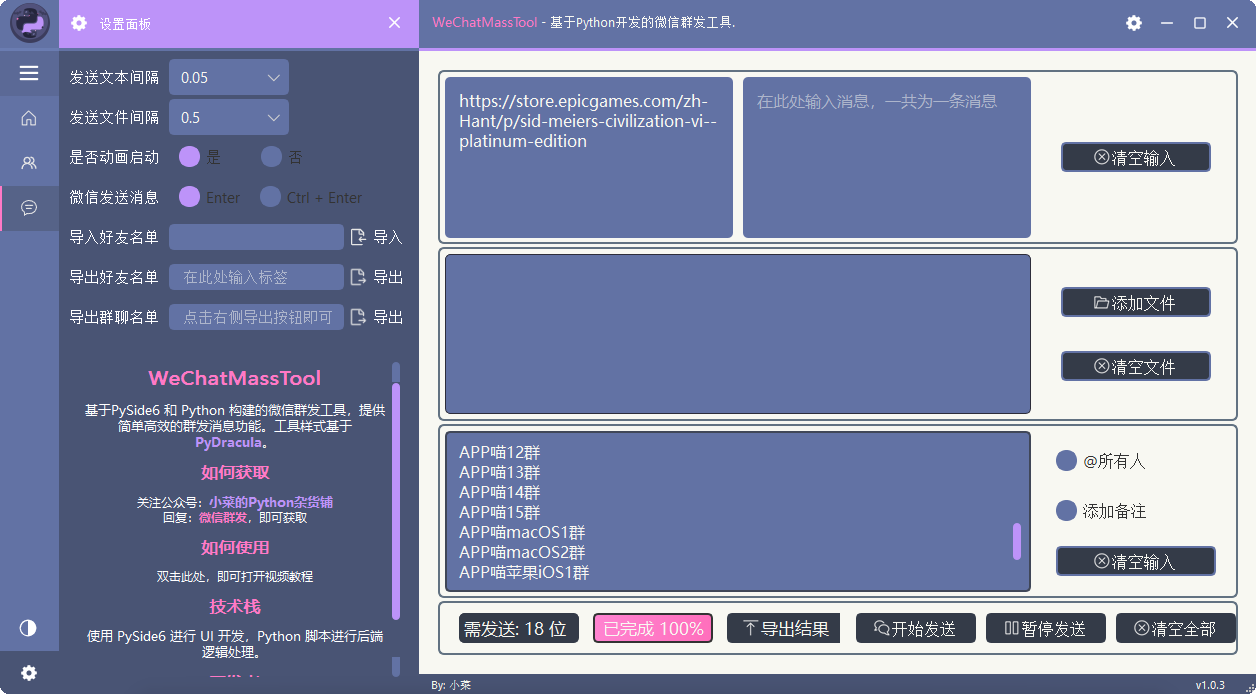The image size is (1256, 694).
Task: Click the export icon next to 导出群聊名单
Action: pyautogui.click(x=359, y=317)
